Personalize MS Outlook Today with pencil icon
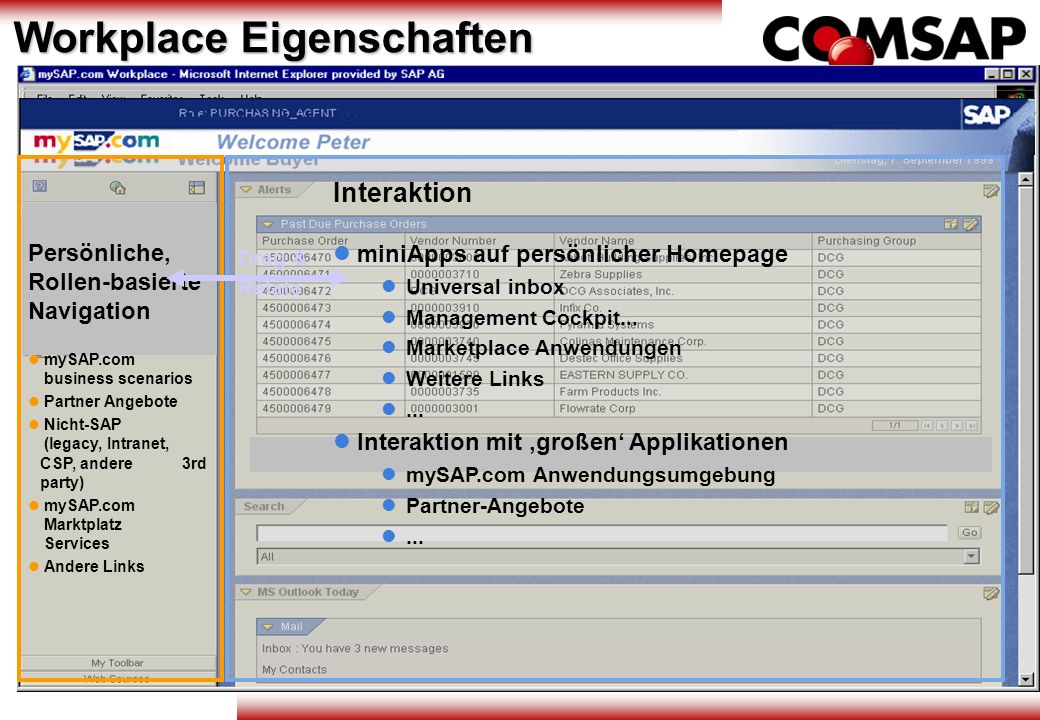This screenshot has height=720, width=1040. point(991,593)
